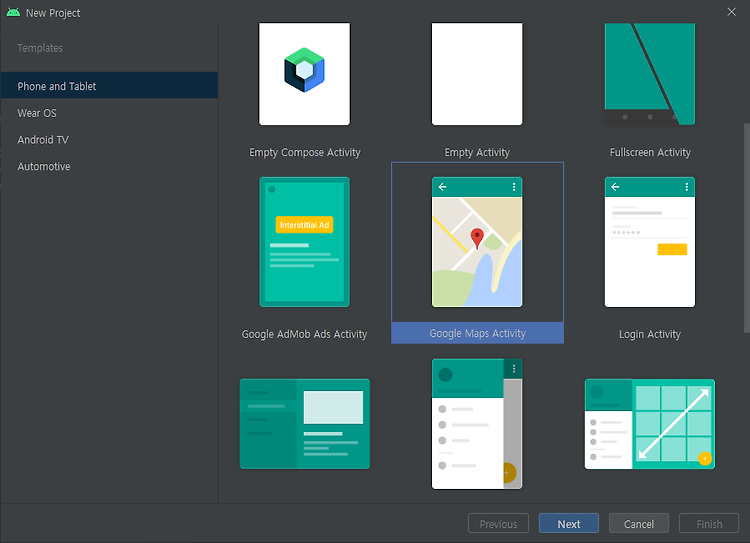Click the Empty Activity label

[x=477, y=152]
